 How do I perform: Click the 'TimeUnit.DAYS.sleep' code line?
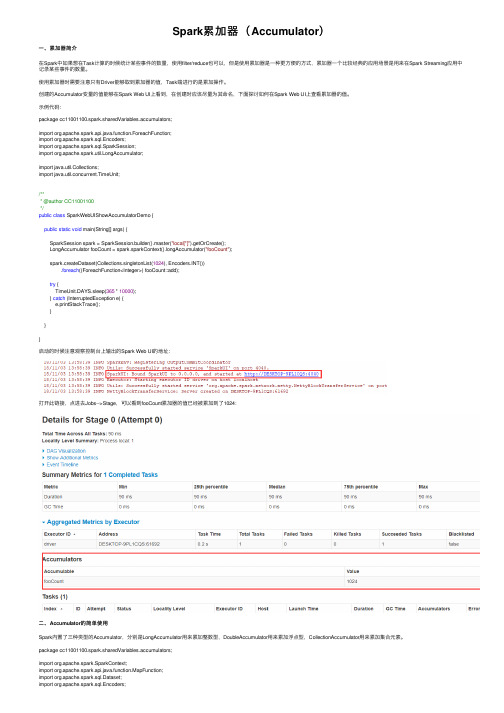96,291
